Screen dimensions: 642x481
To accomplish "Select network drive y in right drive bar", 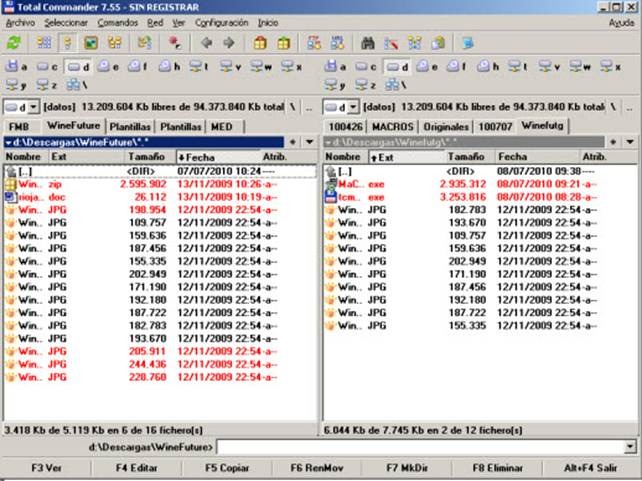I will [x=335, y=85].
